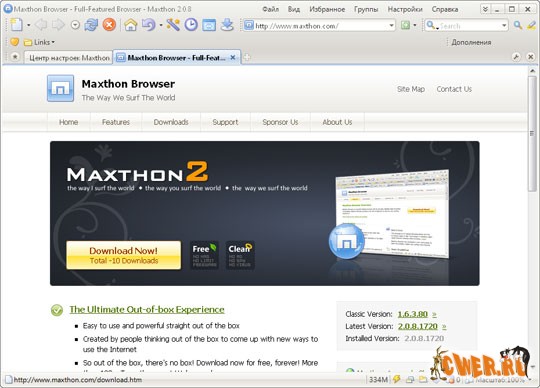Click the New Tab page icon in toolbar
Screen dimensions: 540x388
tap(16, 25)
